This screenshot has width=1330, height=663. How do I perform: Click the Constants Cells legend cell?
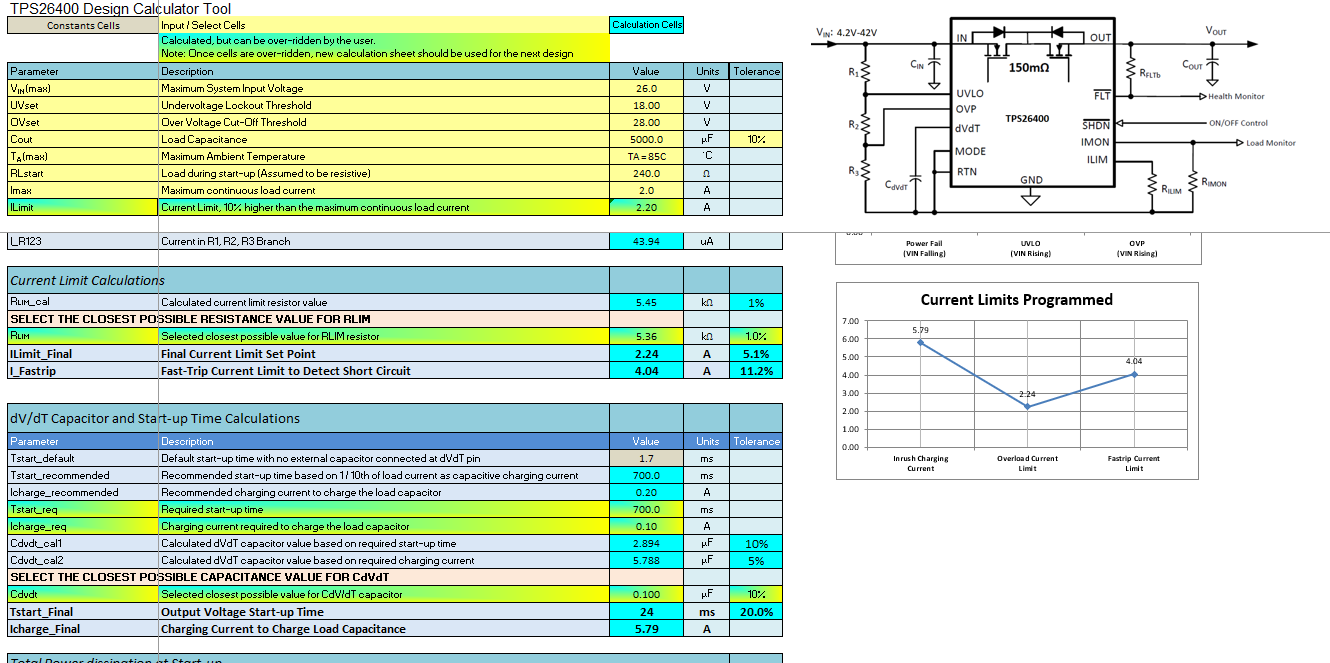tap(83, 25)
